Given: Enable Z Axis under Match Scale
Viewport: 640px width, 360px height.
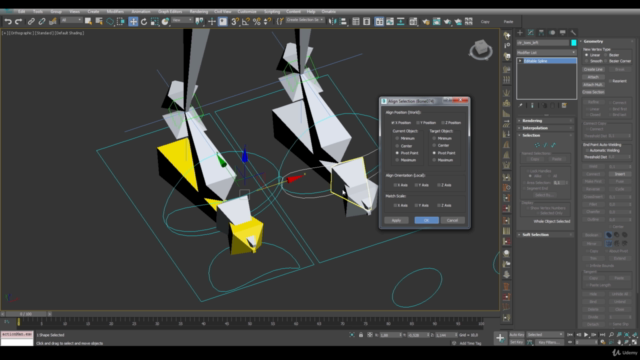Looking at the screenshot, I should (x=439, y=205).
